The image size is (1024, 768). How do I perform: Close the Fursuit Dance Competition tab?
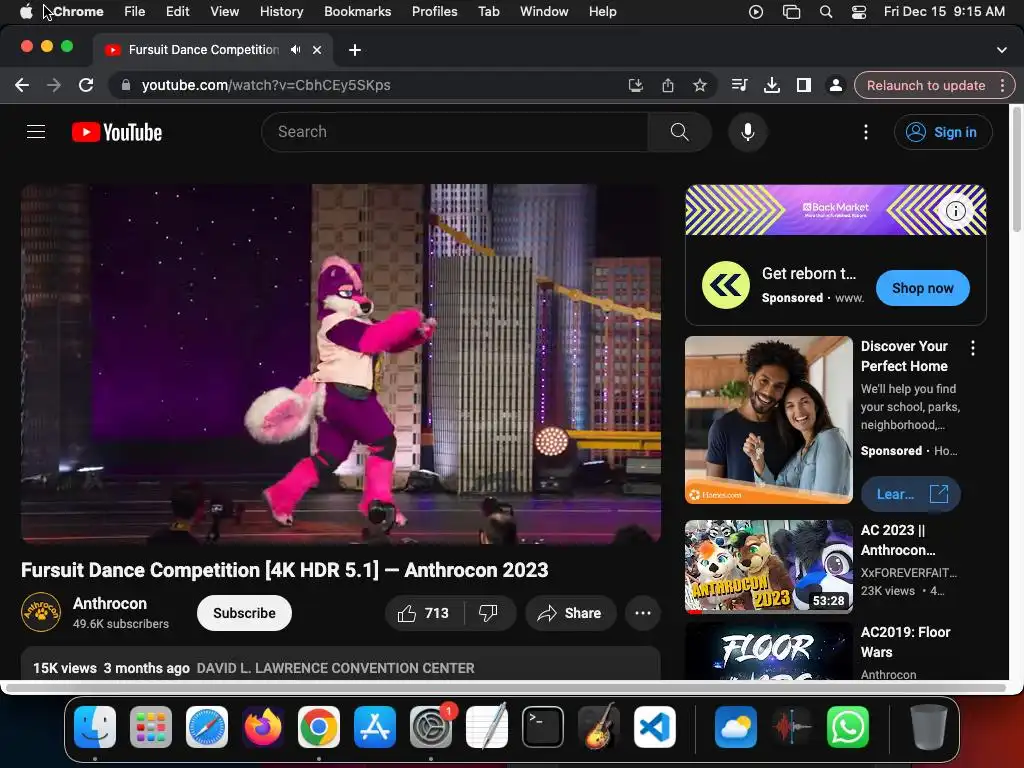pos(317,50)
